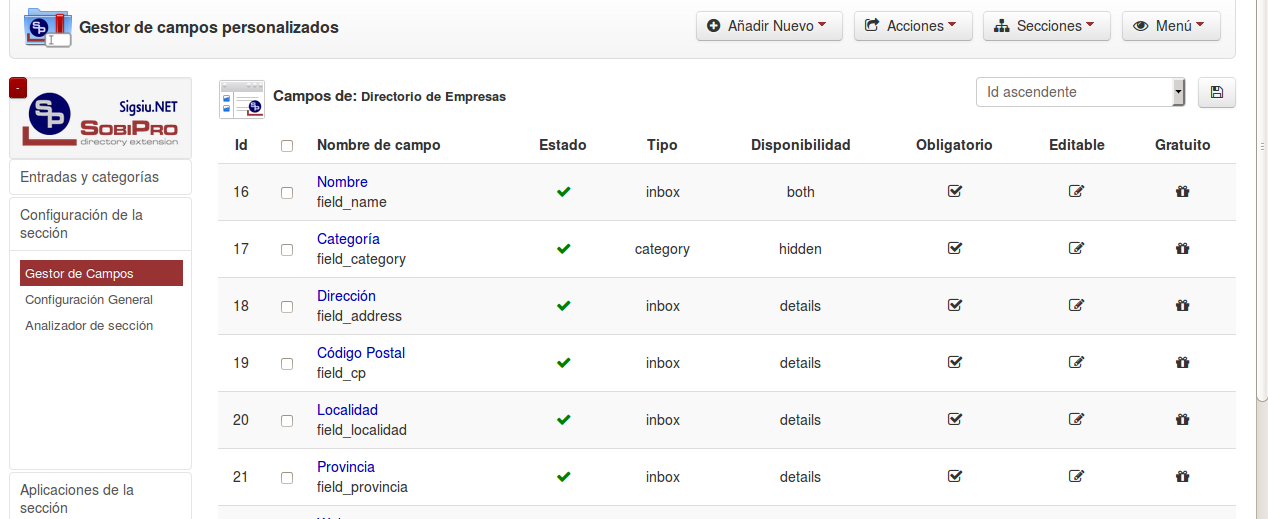Open the Categoría field link
The width and height of the screenshot is (1268, 519).
coord(348,239)
